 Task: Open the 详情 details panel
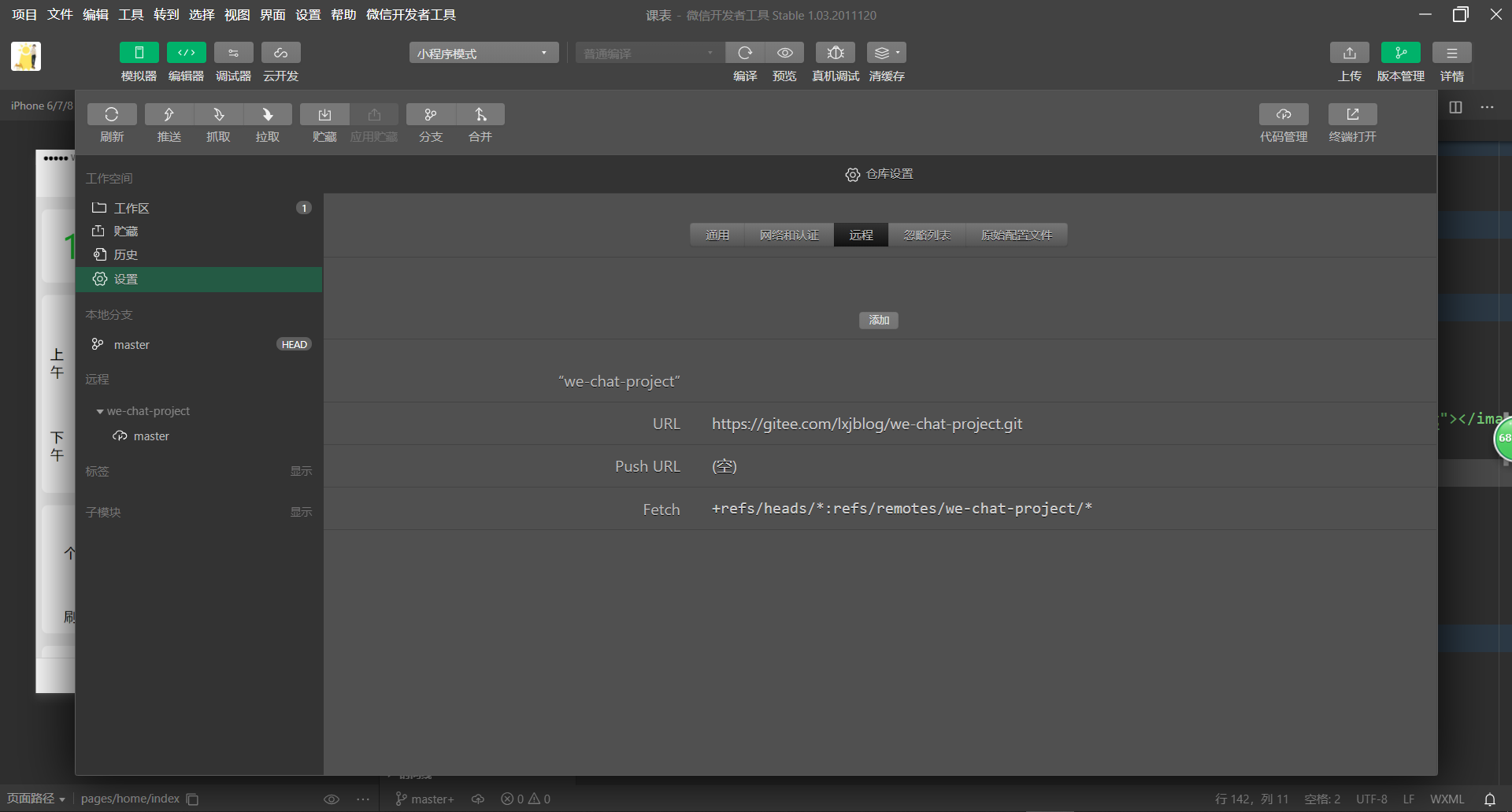1452,53
